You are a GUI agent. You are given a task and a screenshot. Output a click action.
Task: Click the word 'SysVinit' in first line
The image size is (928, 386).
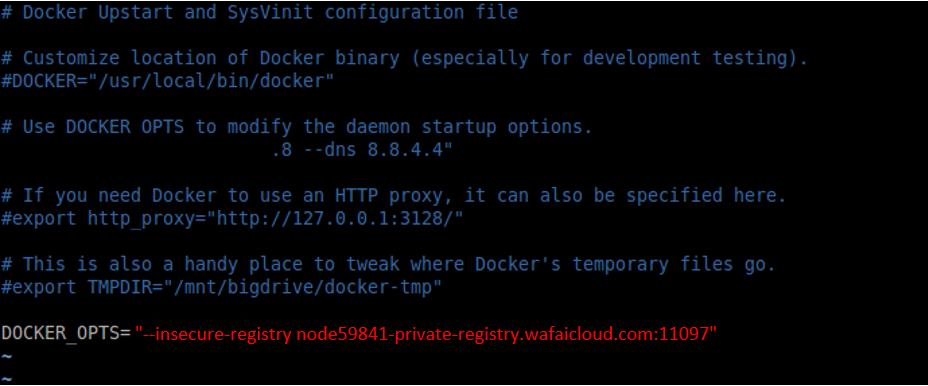270,12
